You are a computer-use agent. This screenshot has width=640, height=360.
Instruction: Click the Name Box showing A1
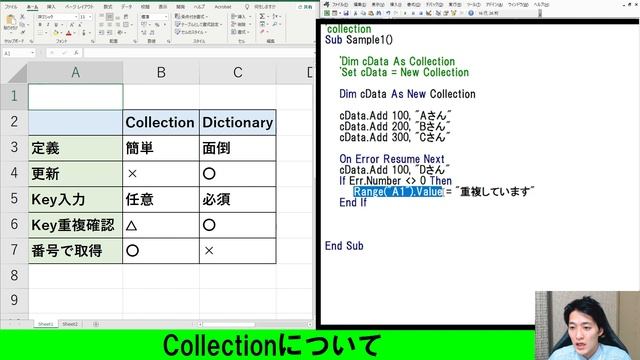[19, 53]
